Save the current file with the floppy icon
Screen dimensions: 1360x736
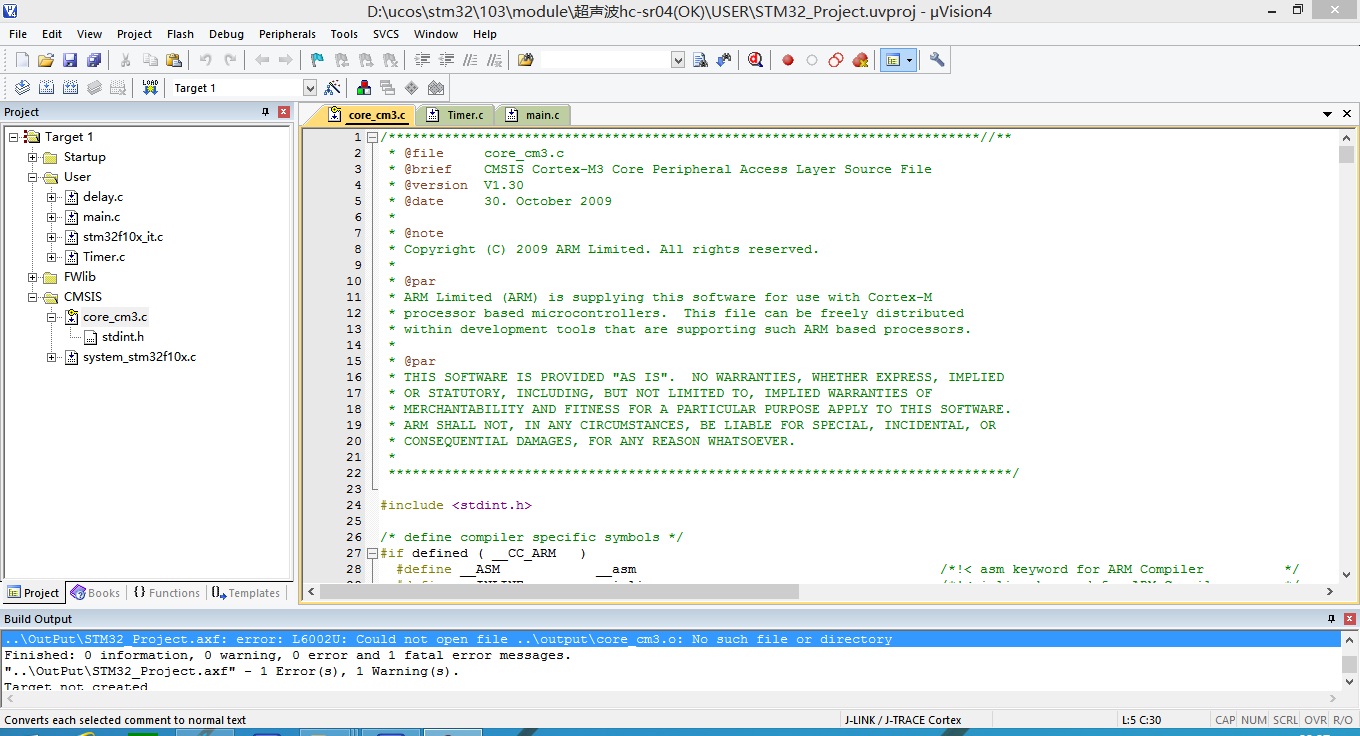[x=70, y=60]
